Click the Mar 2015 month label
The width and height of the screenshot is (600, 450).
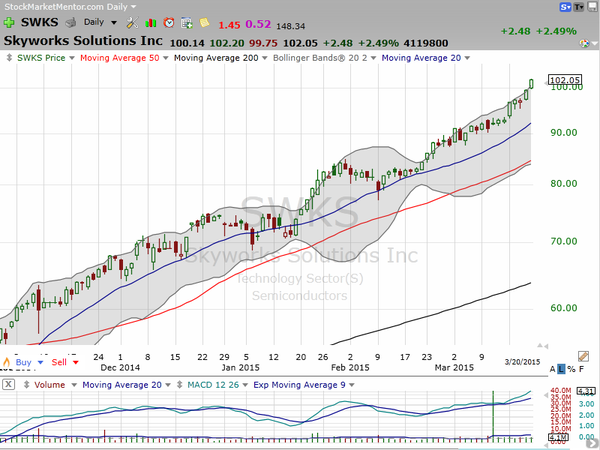[x=454, y=367]
